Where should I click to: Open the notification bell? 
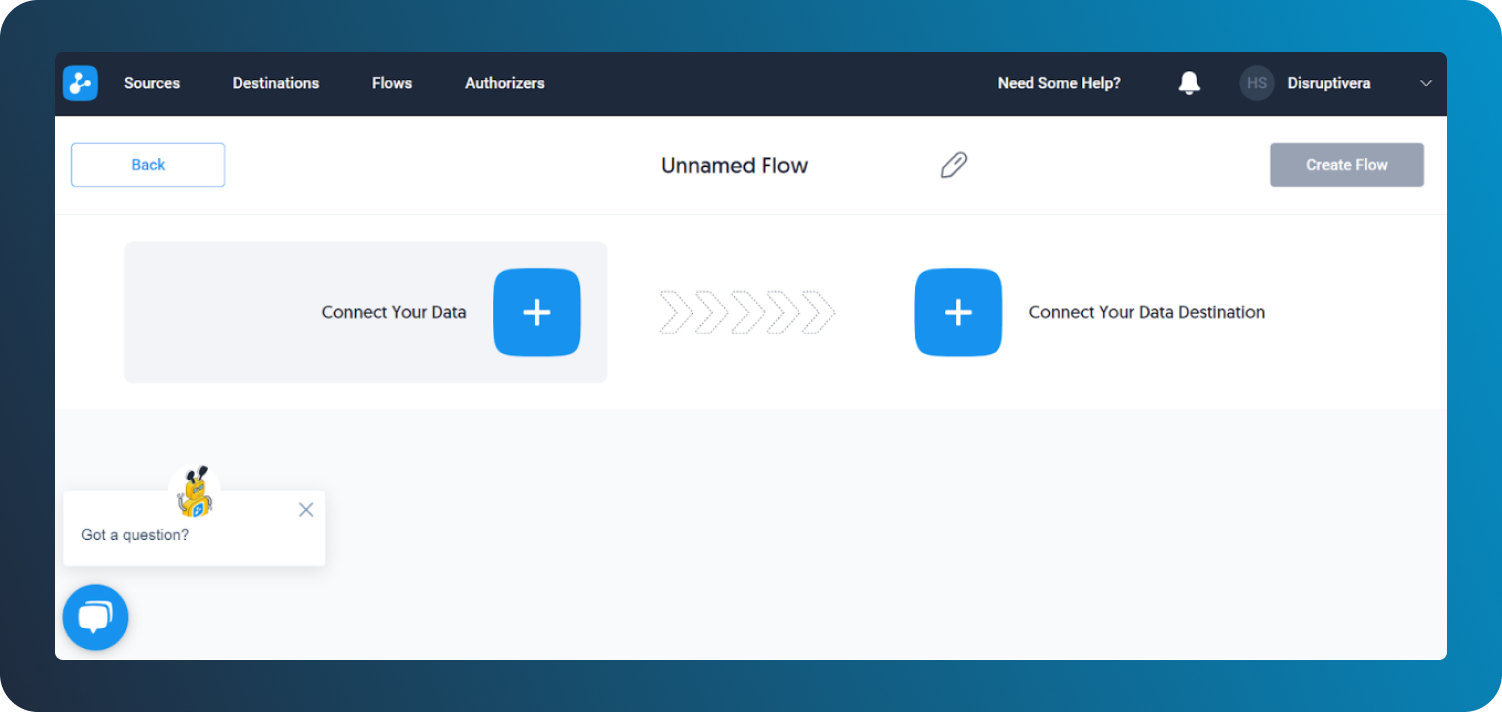(1189, 83)
